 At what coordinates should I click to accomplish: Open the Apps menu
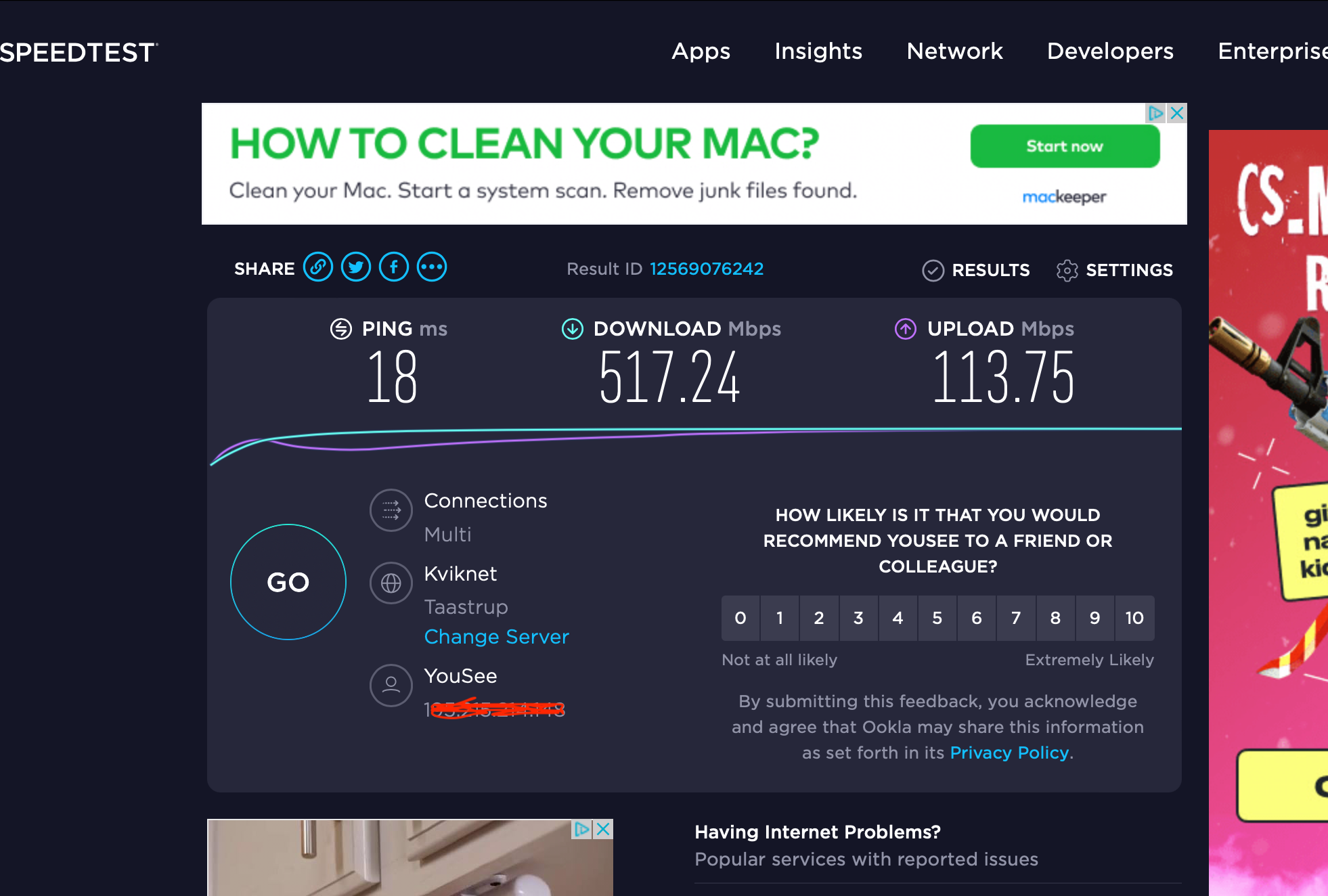coord(701,51)
